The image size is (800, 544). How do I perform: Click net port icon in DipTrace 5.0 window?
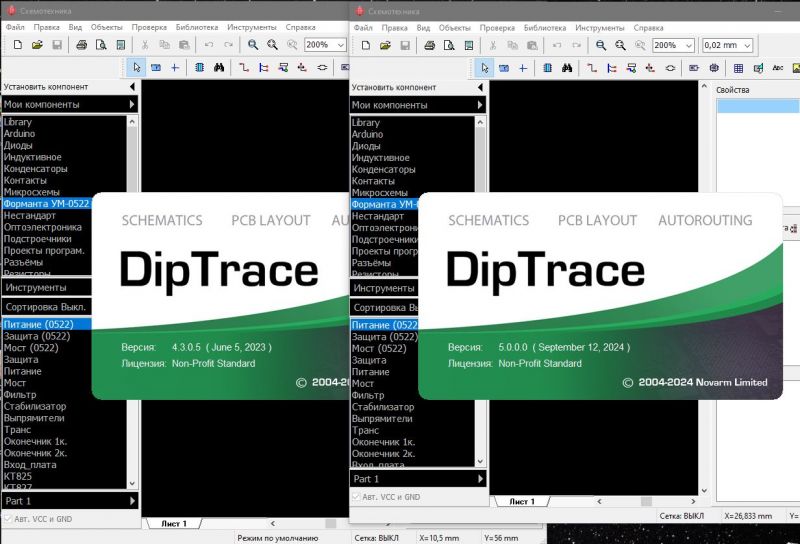coord(693,68)
